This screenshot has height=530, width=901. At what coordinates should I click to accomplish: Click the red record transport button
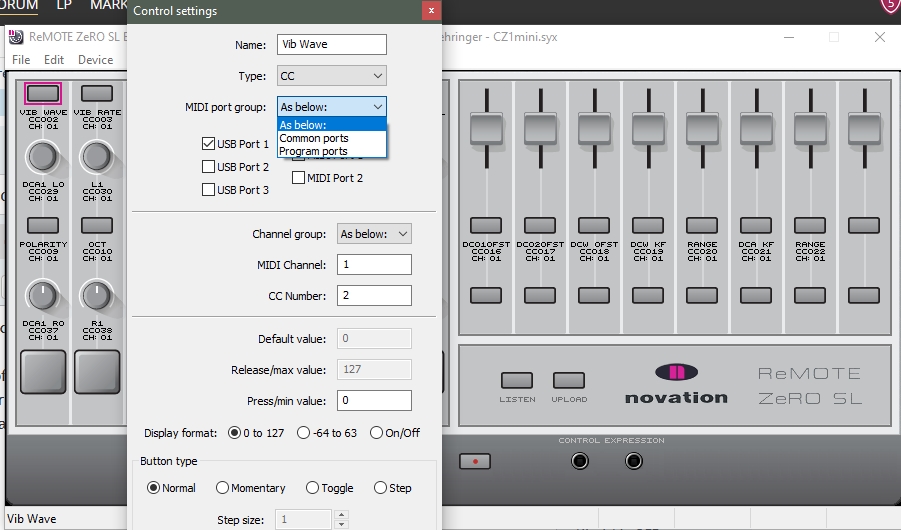pos(475,461)
